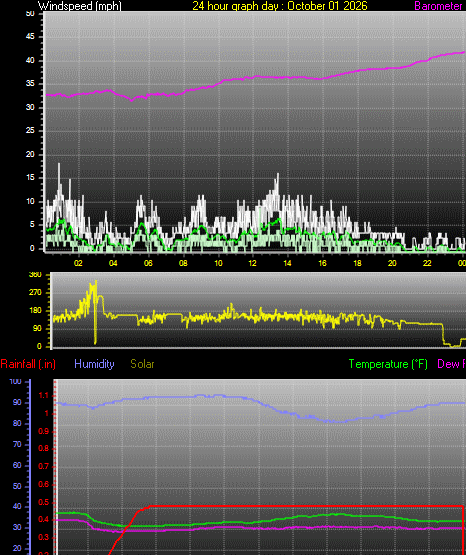The image size is (466, 555).
Task: Click the "06" hour label on time axis
Action: tap(148, 263)
